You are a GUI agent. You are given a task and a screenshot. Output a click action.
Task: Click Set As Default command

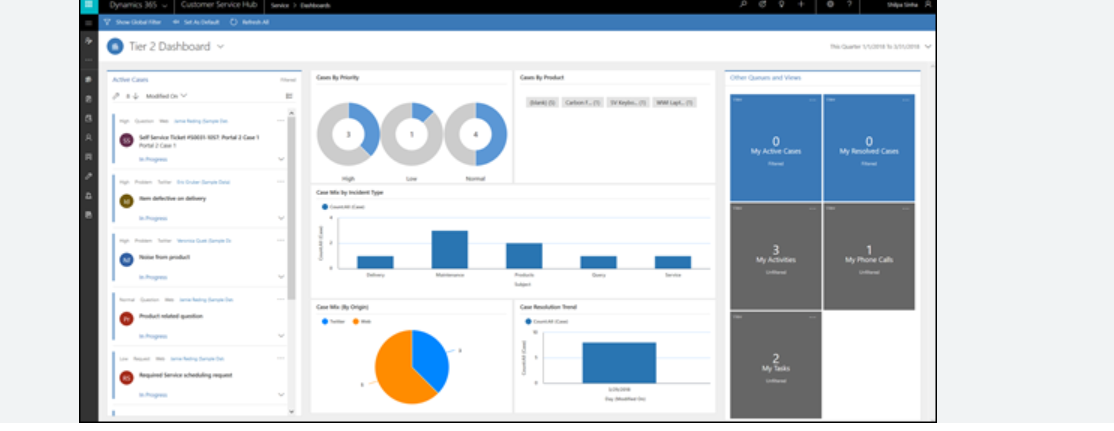197,23
